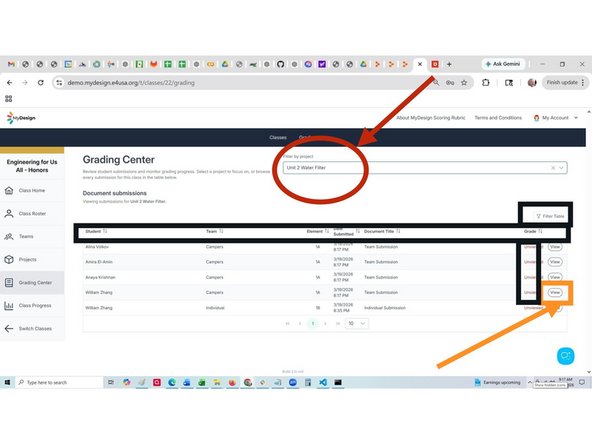The image size is (592, 444).
Task: Sort table by Student column
Action: click(x=96, y=231)
